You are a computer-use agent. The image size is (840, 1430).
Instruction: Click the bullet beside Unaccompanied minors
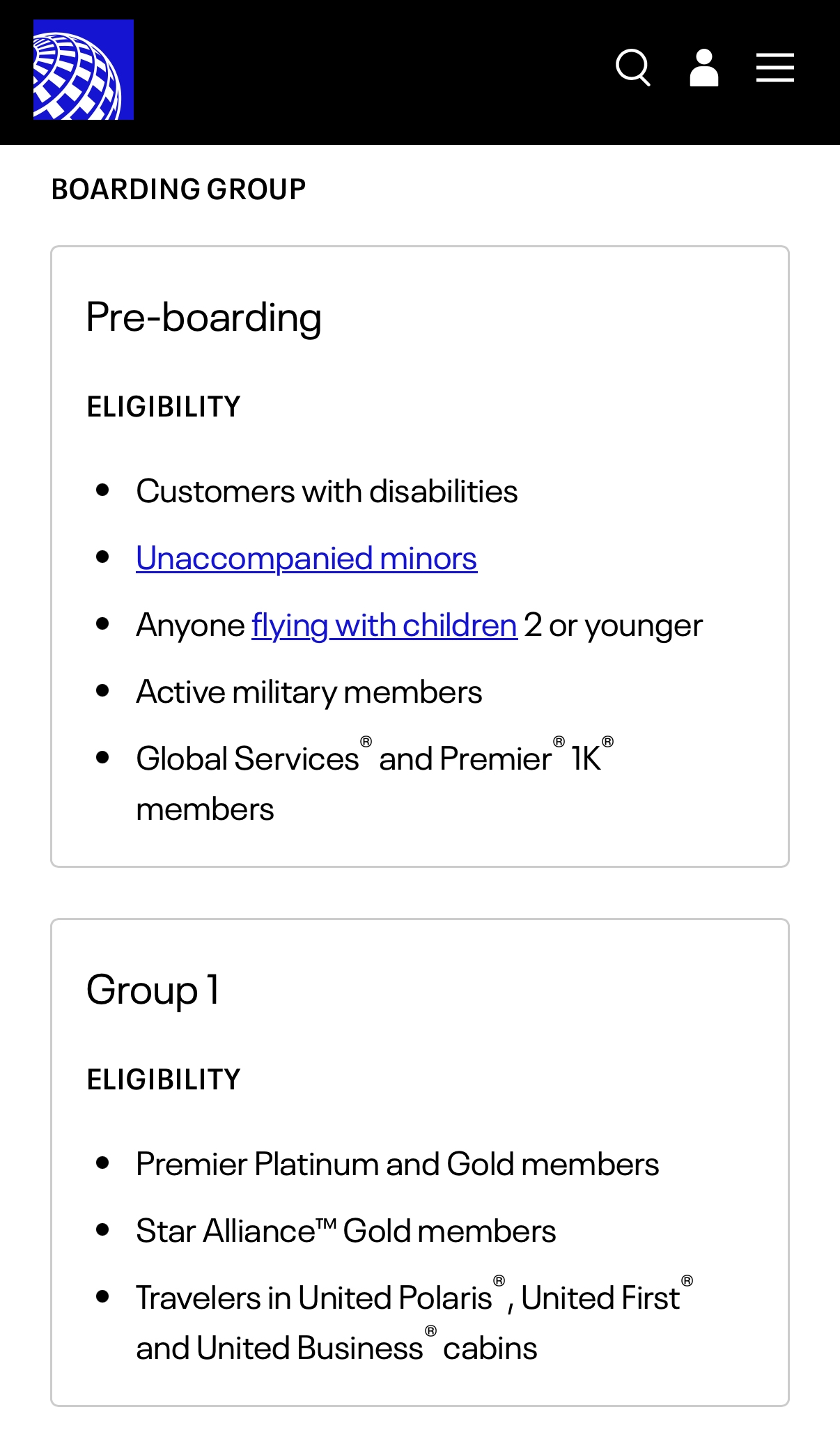(103, 557)
